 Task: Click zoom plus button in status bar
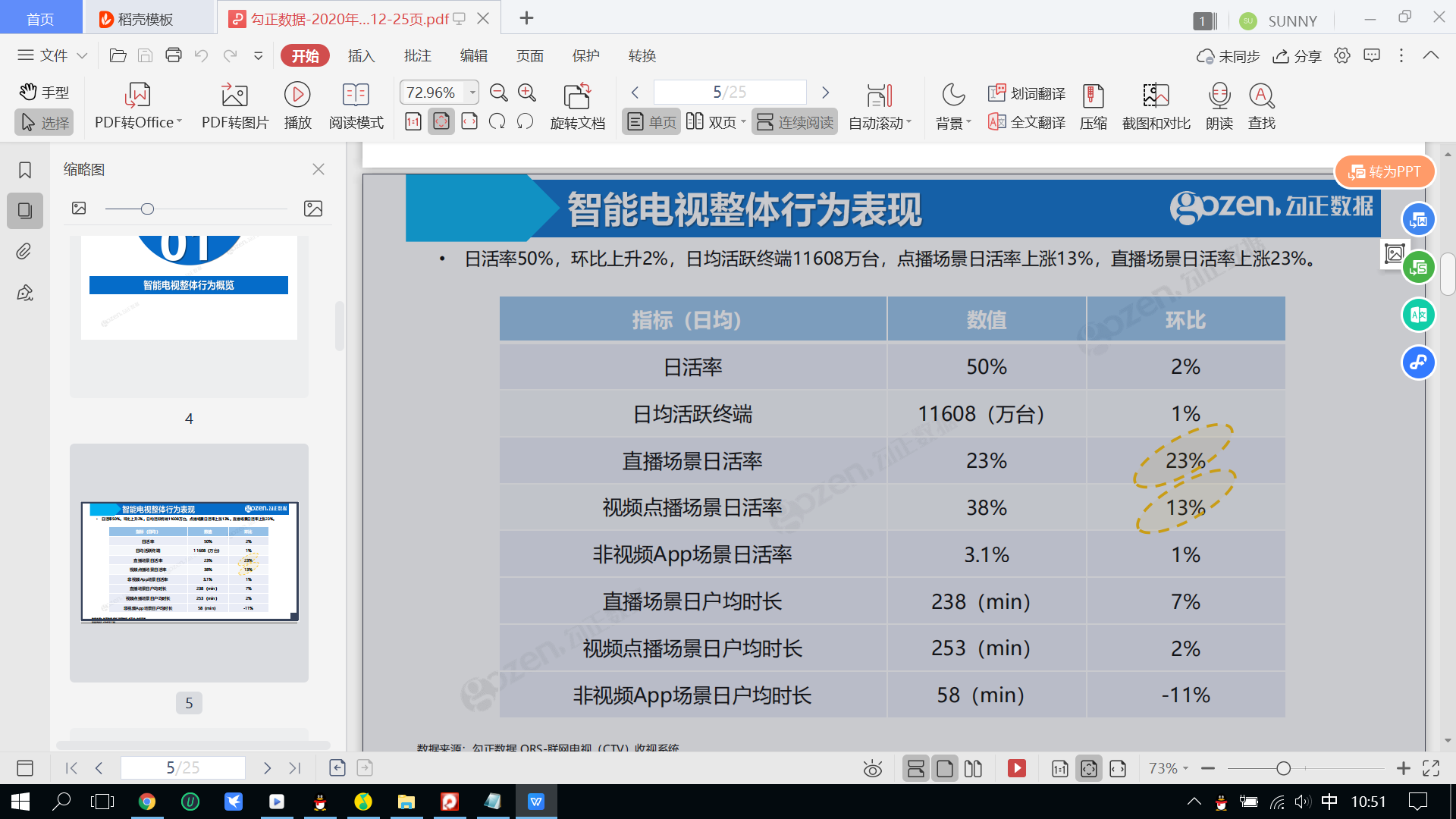[1403, 768]
